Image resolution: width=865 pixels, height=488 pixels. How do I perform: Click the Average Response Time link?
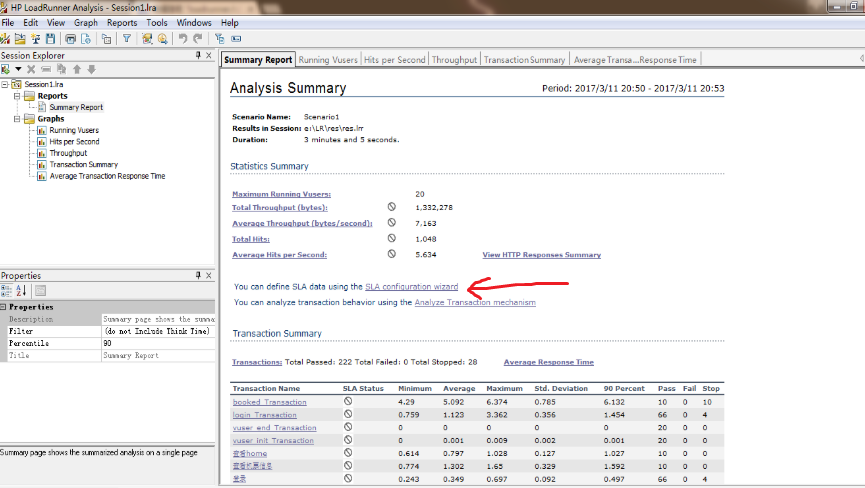(x=548, y=362)
